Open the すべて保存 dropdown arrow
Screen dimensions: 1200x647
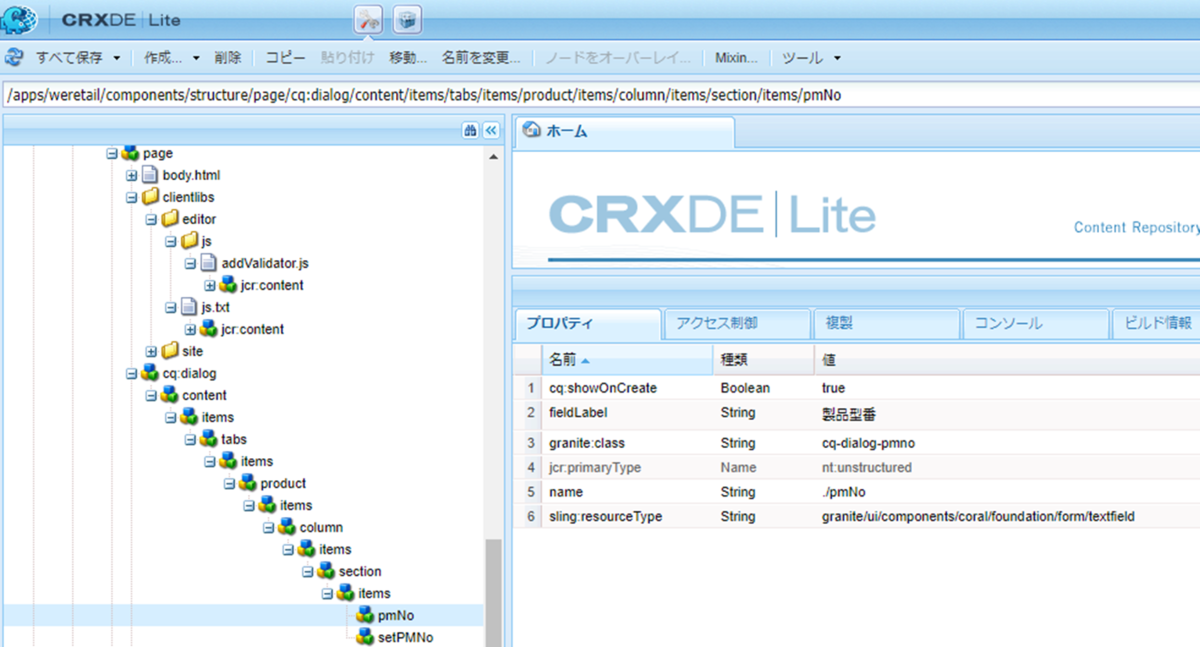(117, 58)
